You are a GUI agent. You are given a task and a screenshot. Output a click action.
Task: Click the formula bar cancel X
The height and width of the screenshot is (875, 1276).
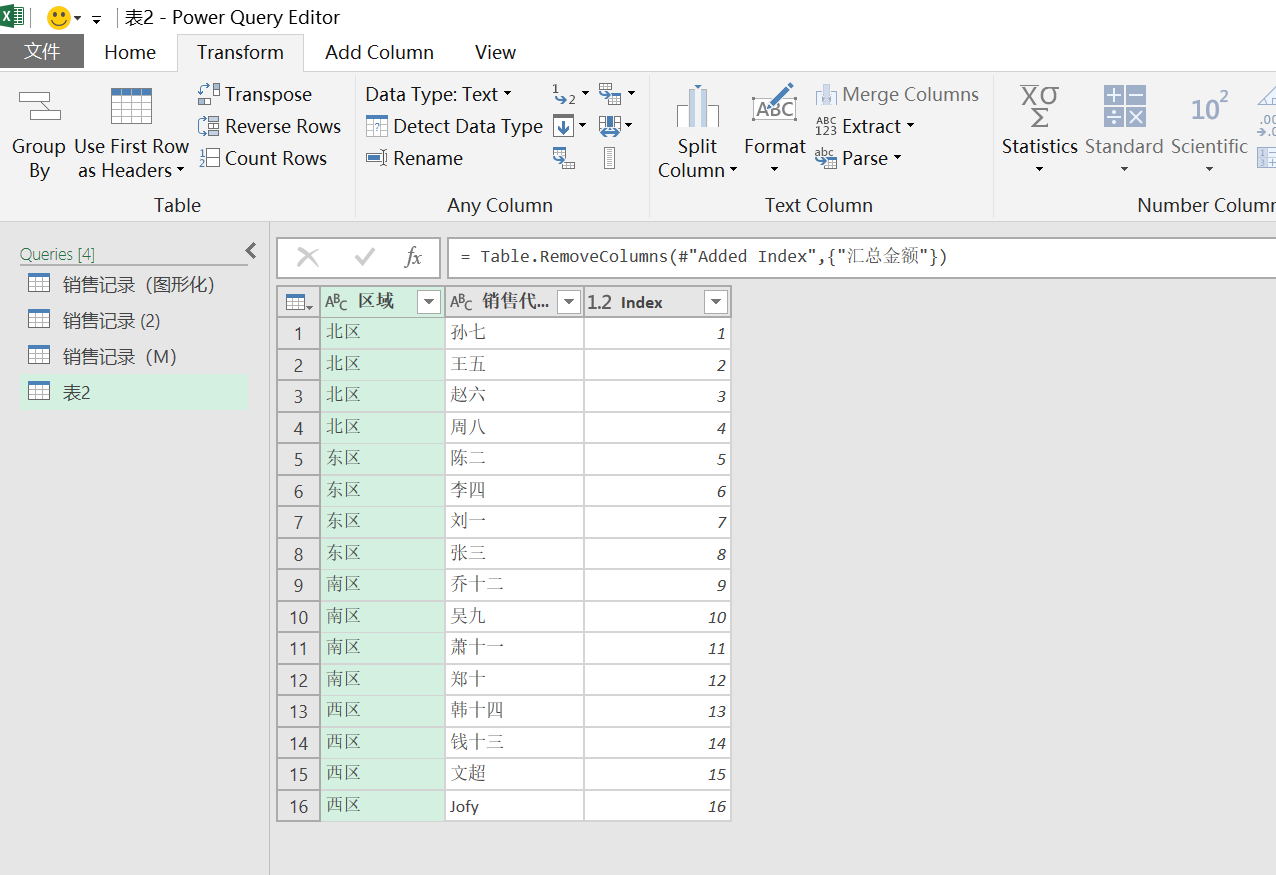coord(308,258)
